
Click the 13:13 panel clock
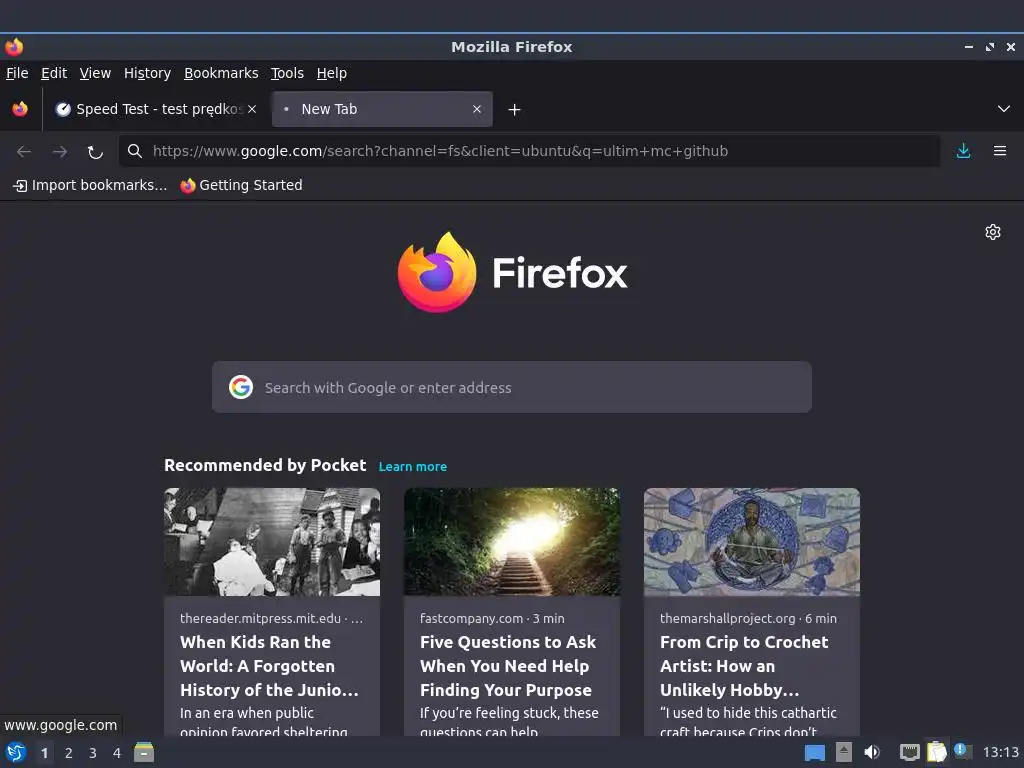pos(1000,752)
